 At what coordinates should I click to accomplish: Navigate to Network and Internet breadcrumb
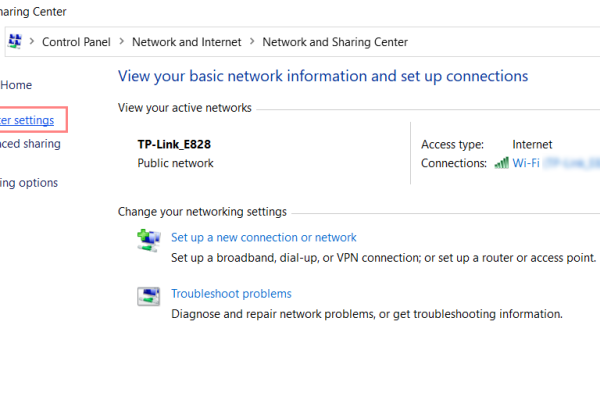(x=186, y=42)
